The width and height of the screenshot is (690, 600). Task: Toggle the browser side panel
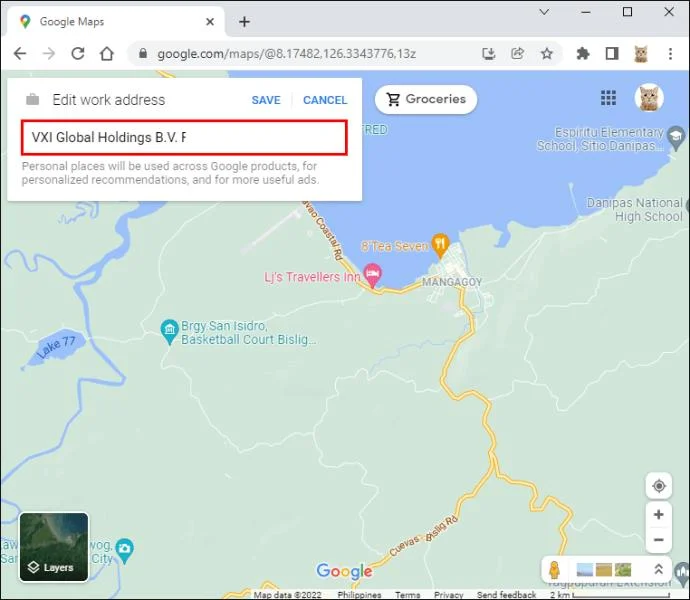612,54
